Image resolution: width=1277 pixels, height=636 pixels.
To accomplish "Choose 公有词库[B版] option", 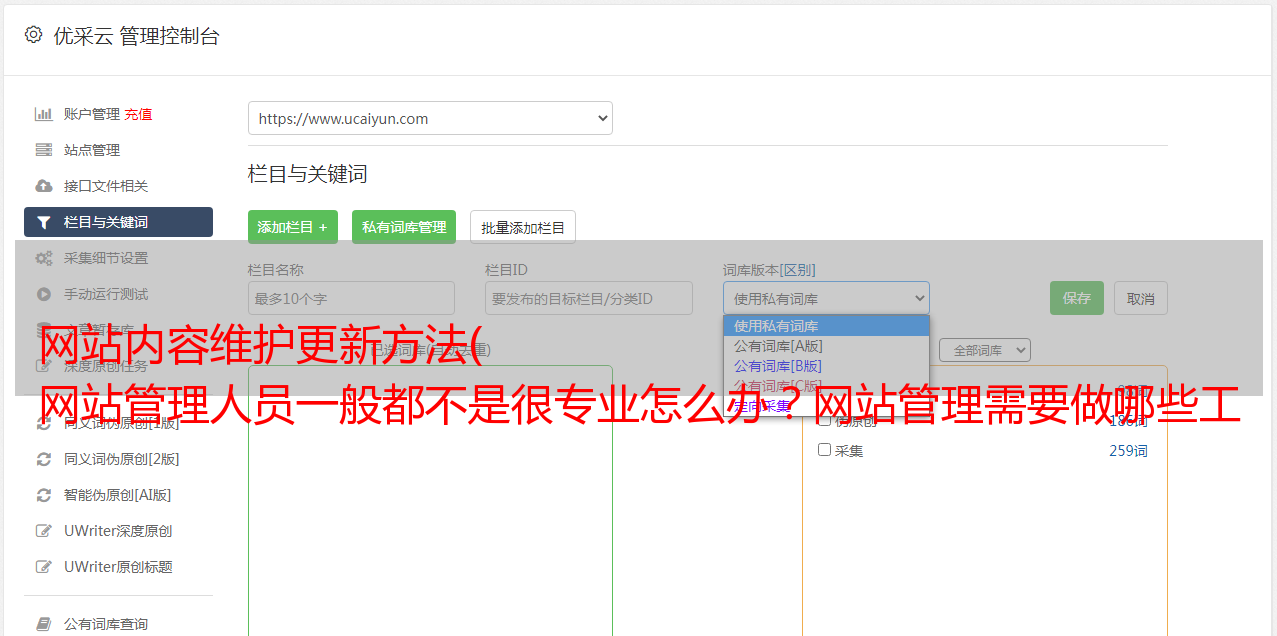I will [826, 366].
